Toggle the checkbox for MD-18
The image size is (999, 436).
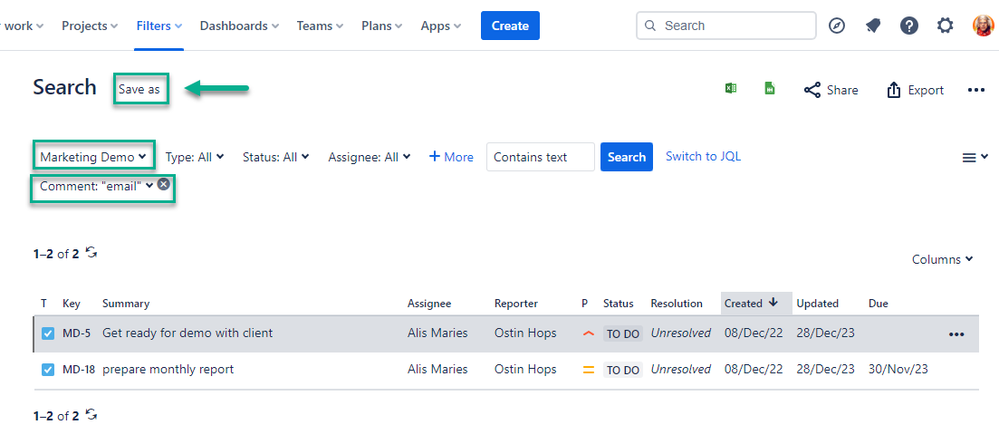pos(47,370)
